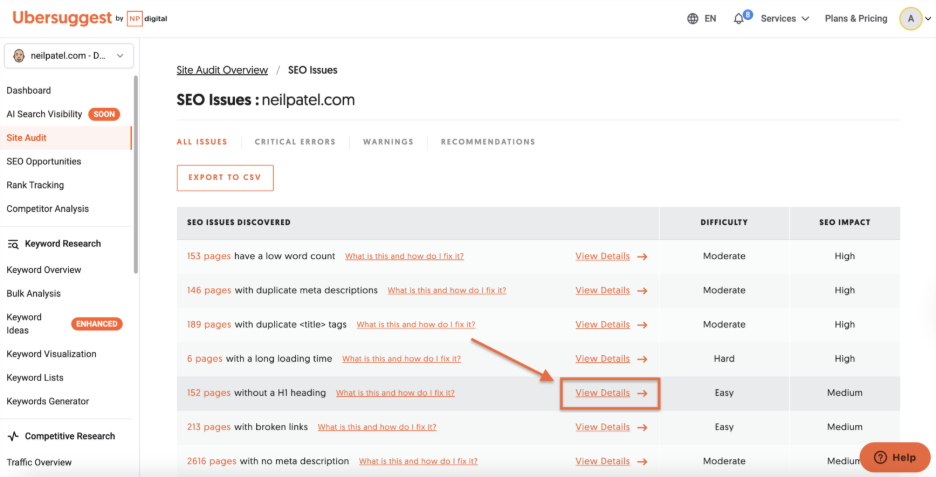Open Keyword Lists in sidebar
936x477 pixels.
[x=35, y=378]
